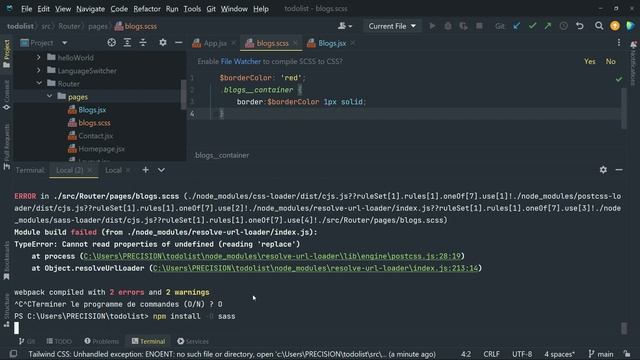Screen dimensions: 640x360
Task: Collapse the pages folder
Action: pyautogui.click(x=49, y=97)
